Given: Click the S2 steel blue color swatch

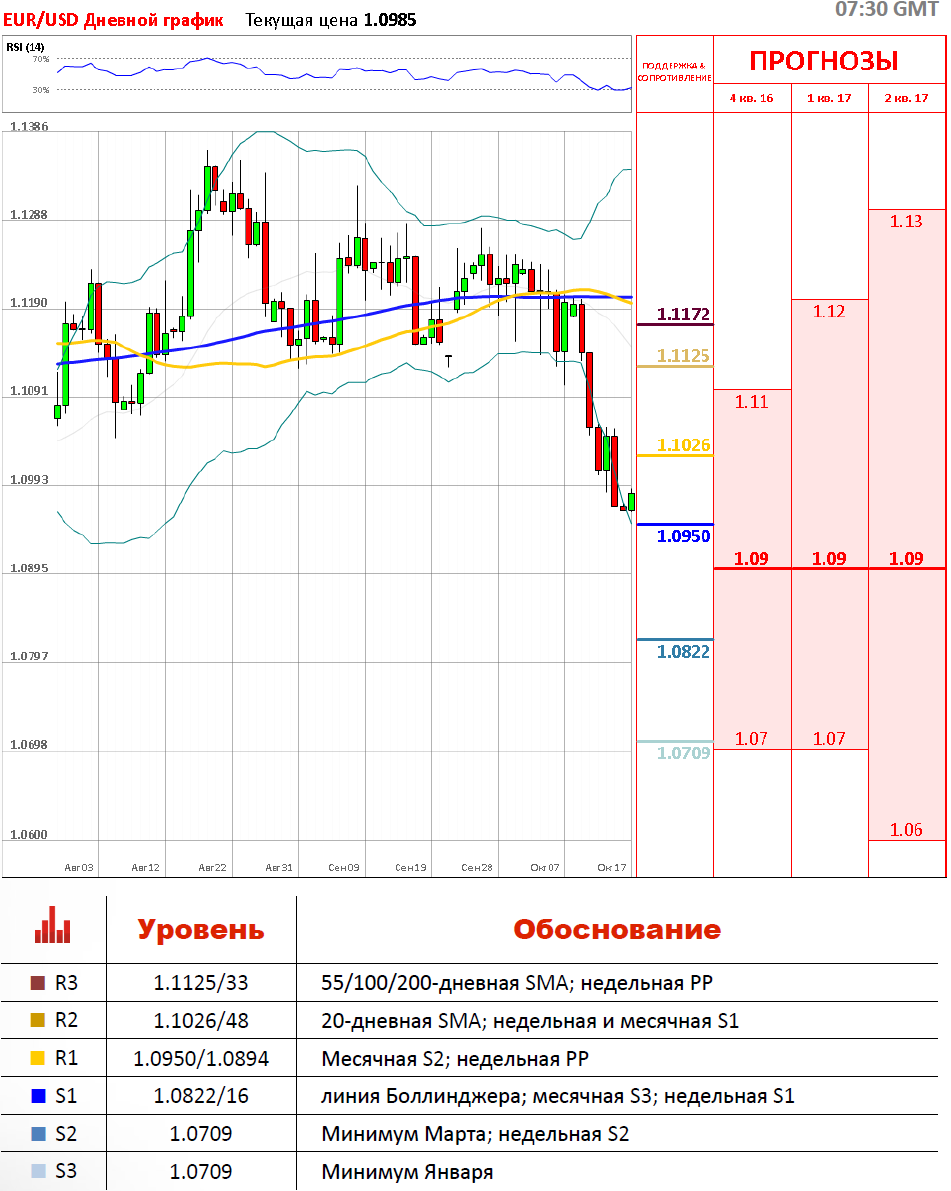Looking at the screenshot, I should [38, 1134].
